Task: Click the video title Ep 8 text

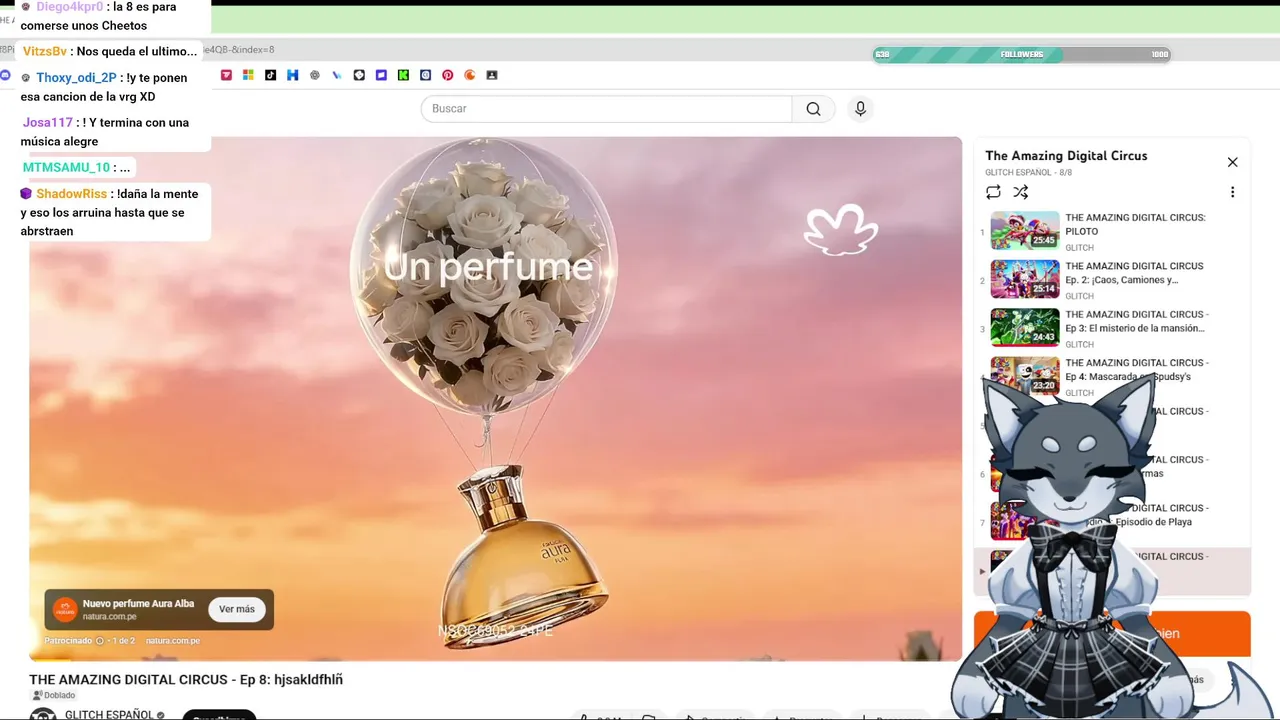Action: 186,680
